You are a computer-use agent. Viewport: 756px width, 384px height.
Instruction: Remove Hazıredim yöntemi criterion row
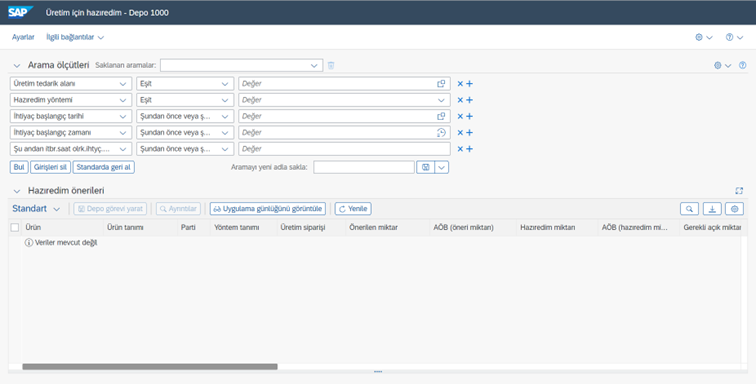460,100
